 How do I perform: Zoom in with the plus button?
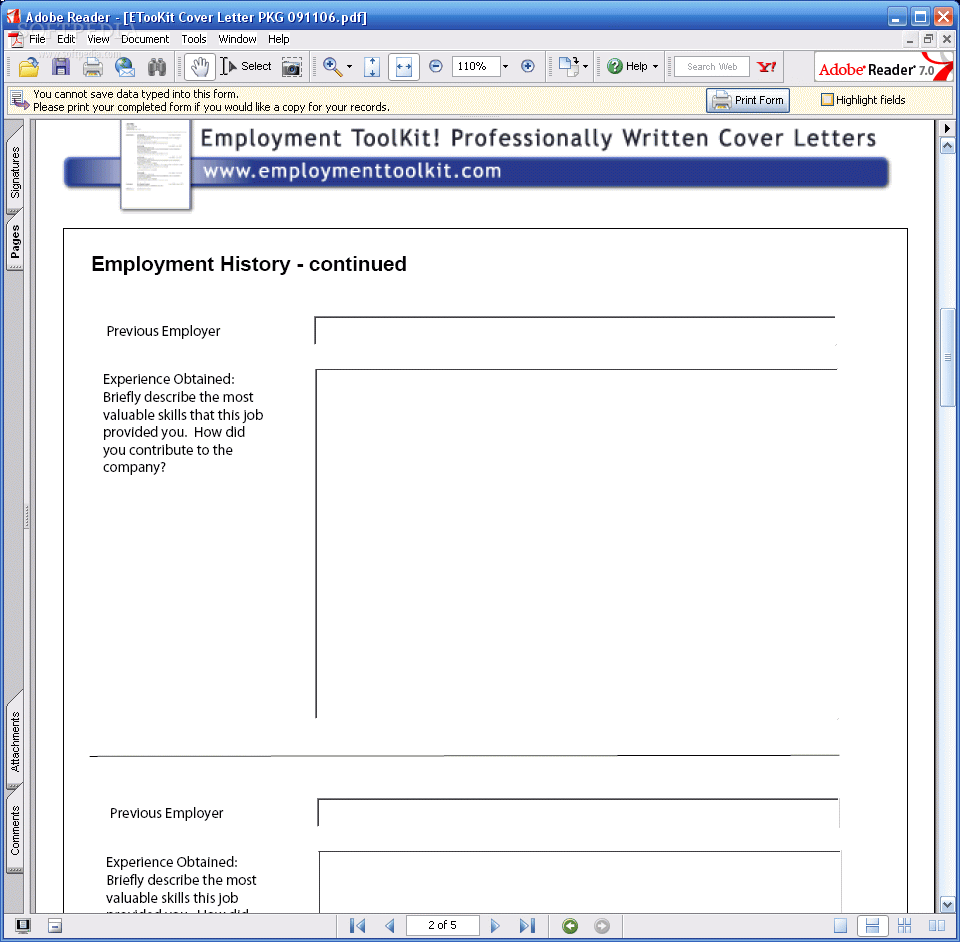[x=528, y=66]
